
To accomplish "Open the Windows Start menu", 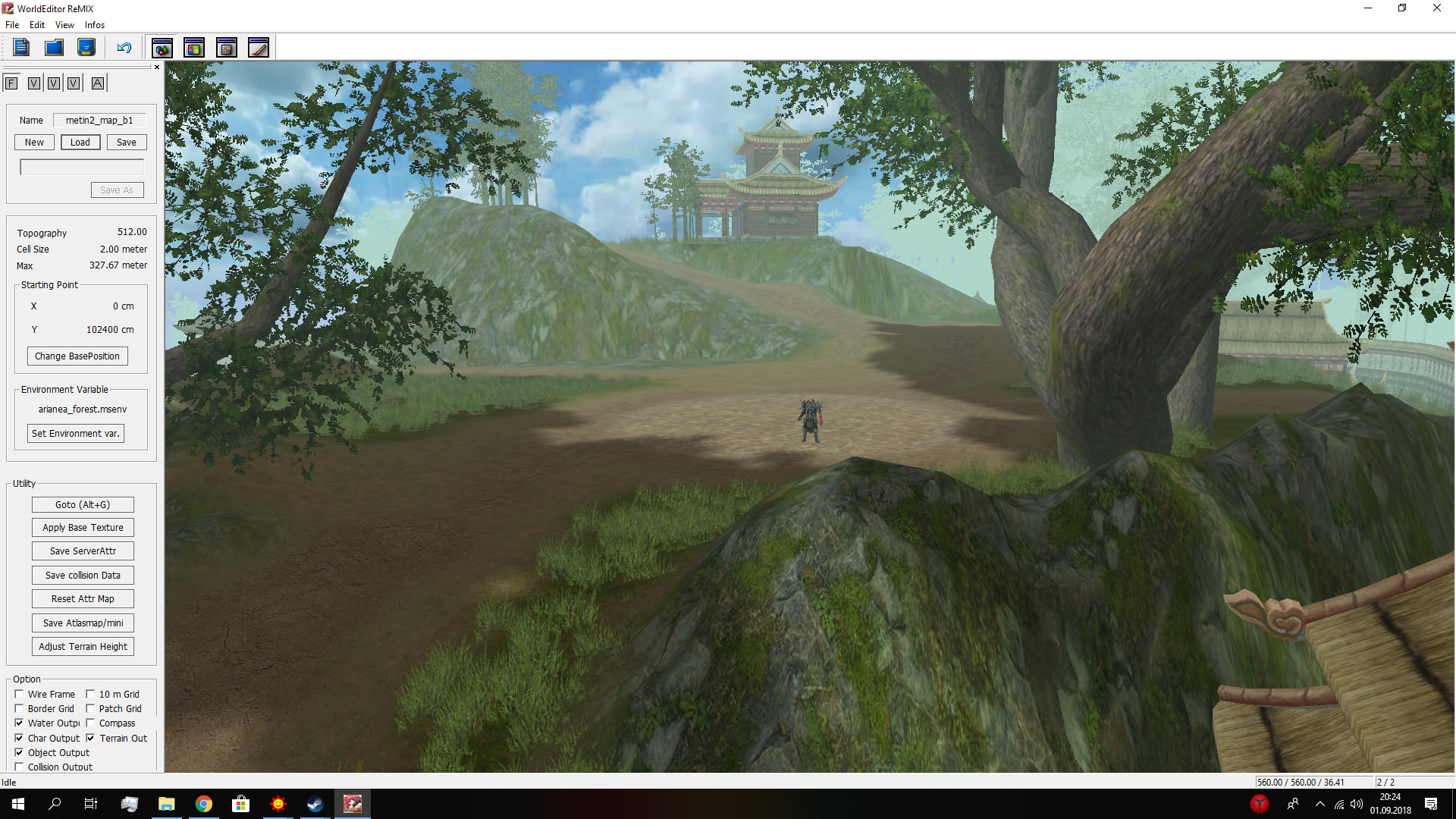I will click(x=18, y=804).
